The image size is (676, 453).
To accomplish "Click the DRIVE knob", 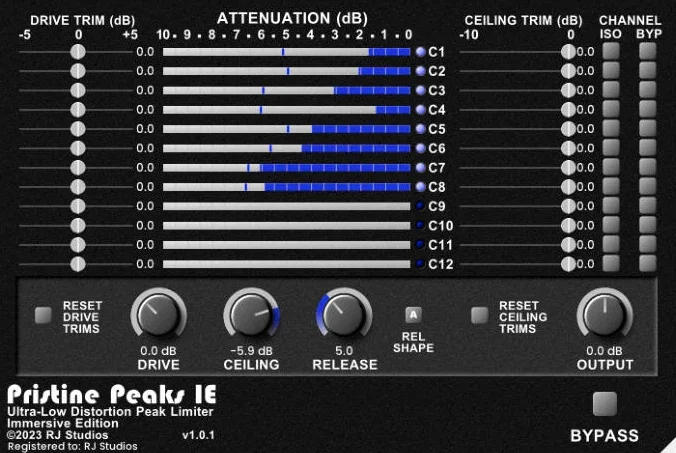I will tap(158, 315).
